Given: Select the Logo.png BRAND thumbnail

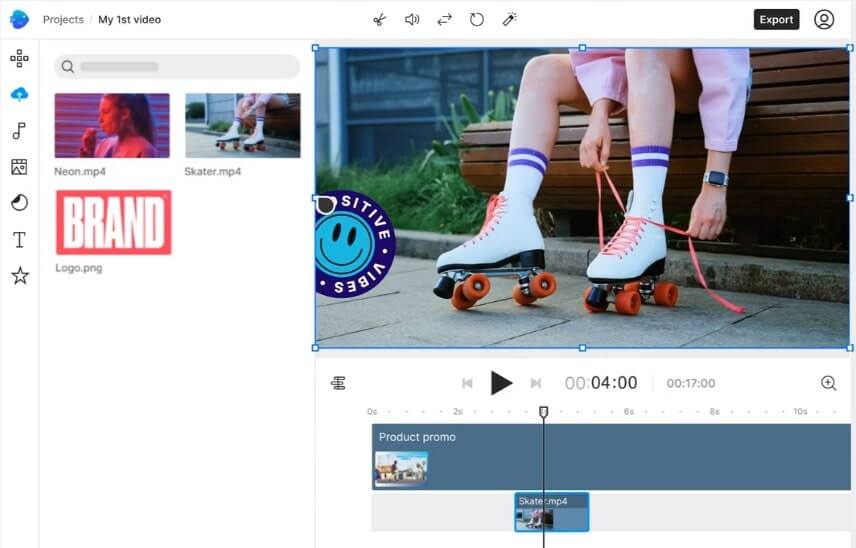Looking at the screenshot, I should coord(114,222).
